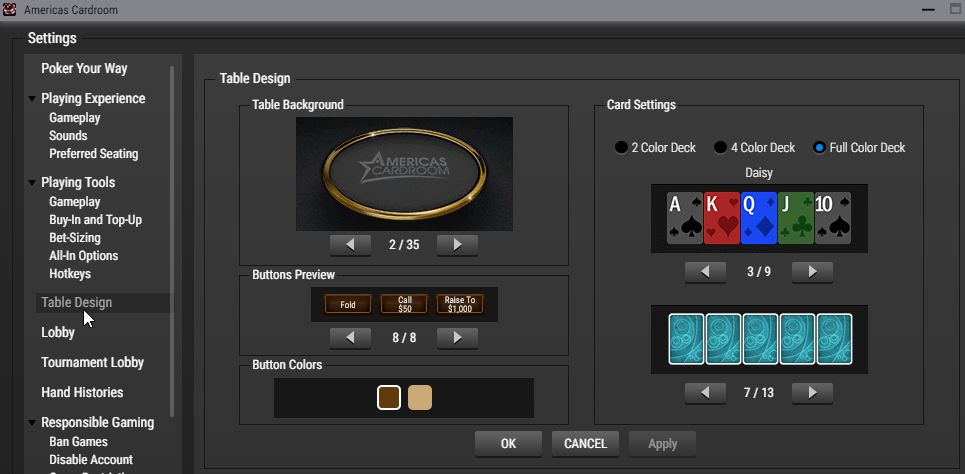
Task: Click the Queen of diamonds card preview
Action: tap(759, 218)
